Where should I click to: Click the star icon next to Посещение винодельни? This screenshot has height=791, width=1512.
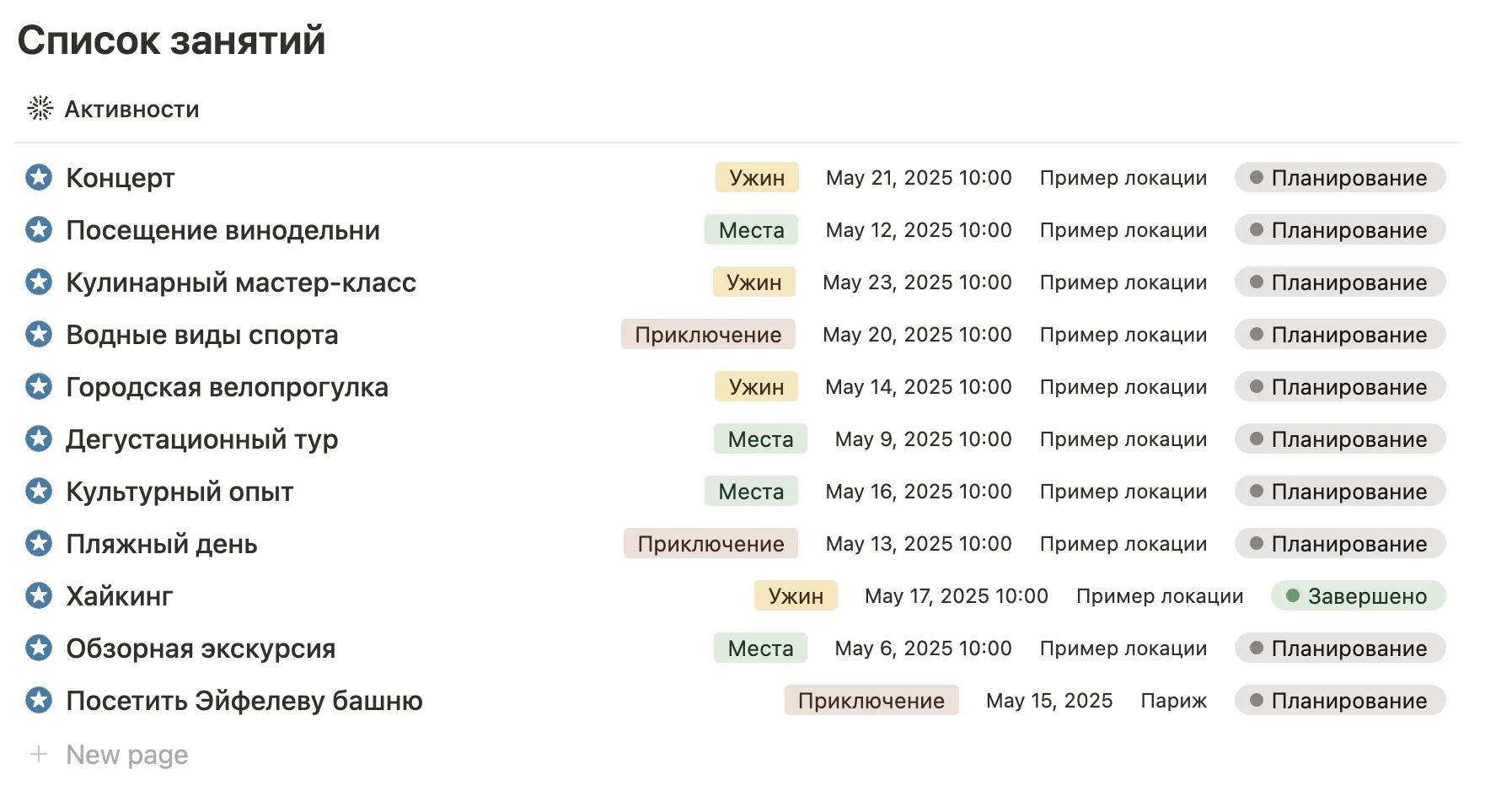39,229
